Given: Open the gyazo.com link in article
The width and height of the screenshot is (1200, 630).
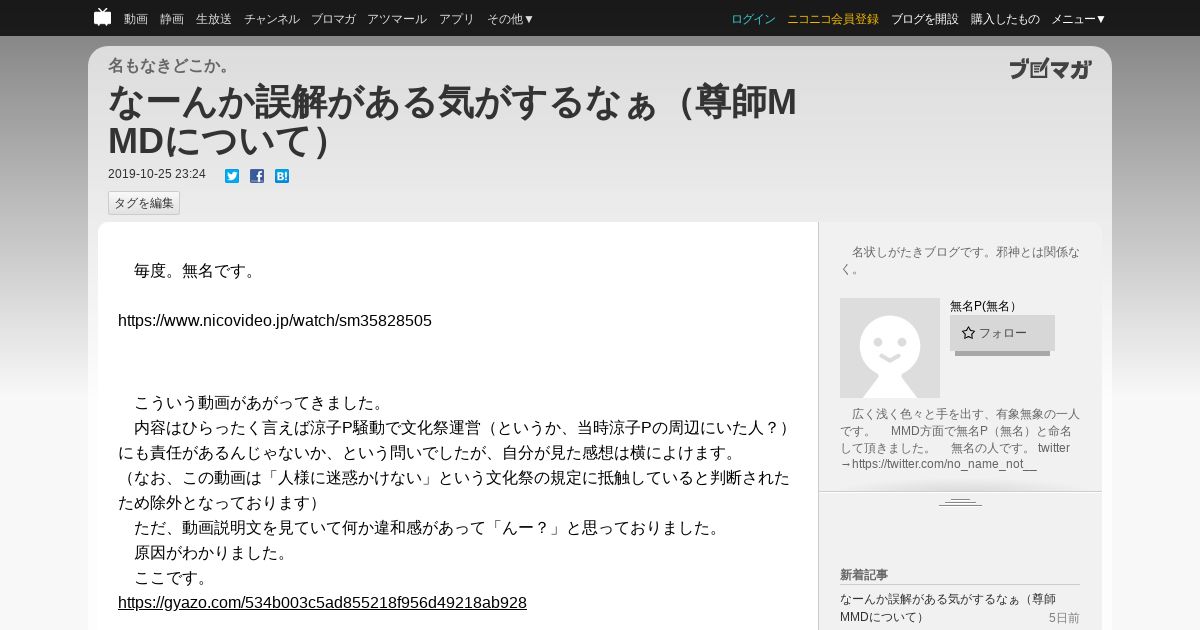Looking at the screenshot, I should [322, 603].
